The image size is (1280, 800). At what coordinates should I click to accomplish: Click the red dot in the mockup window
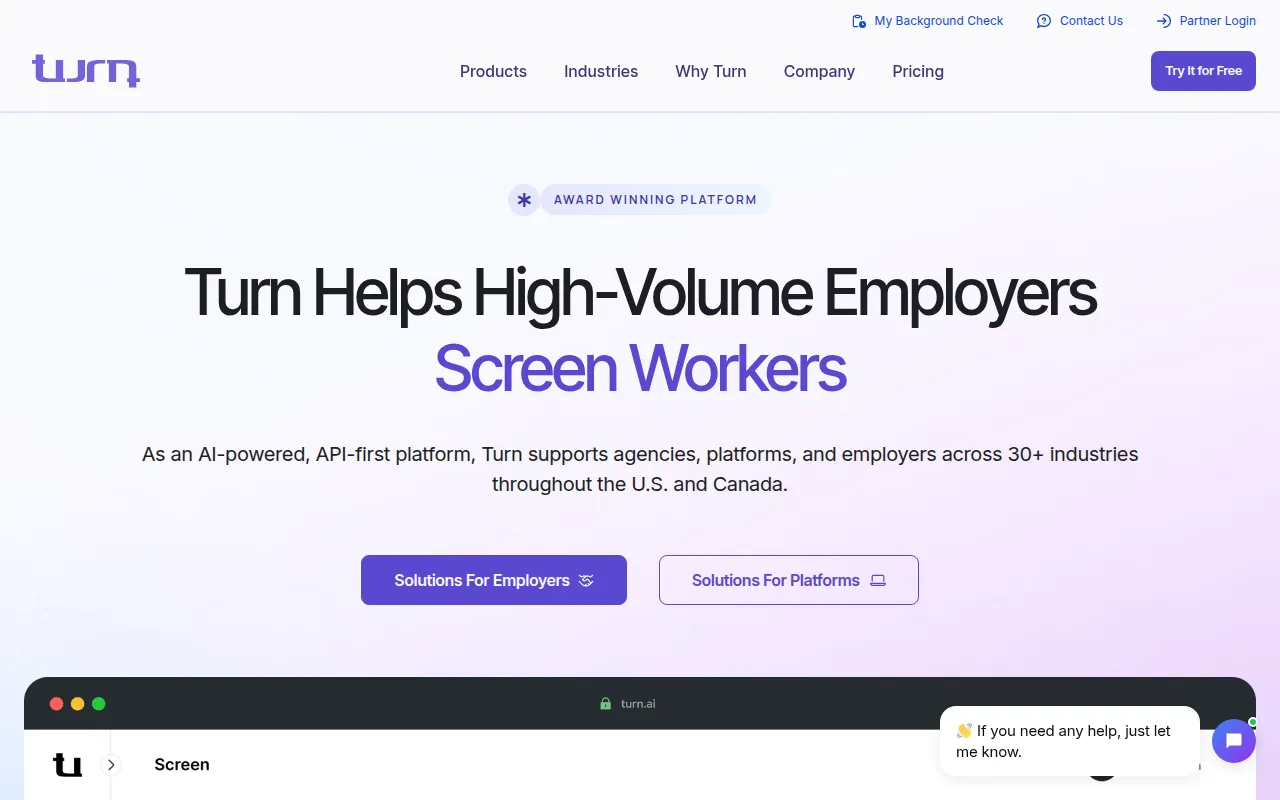coord(57,704)
